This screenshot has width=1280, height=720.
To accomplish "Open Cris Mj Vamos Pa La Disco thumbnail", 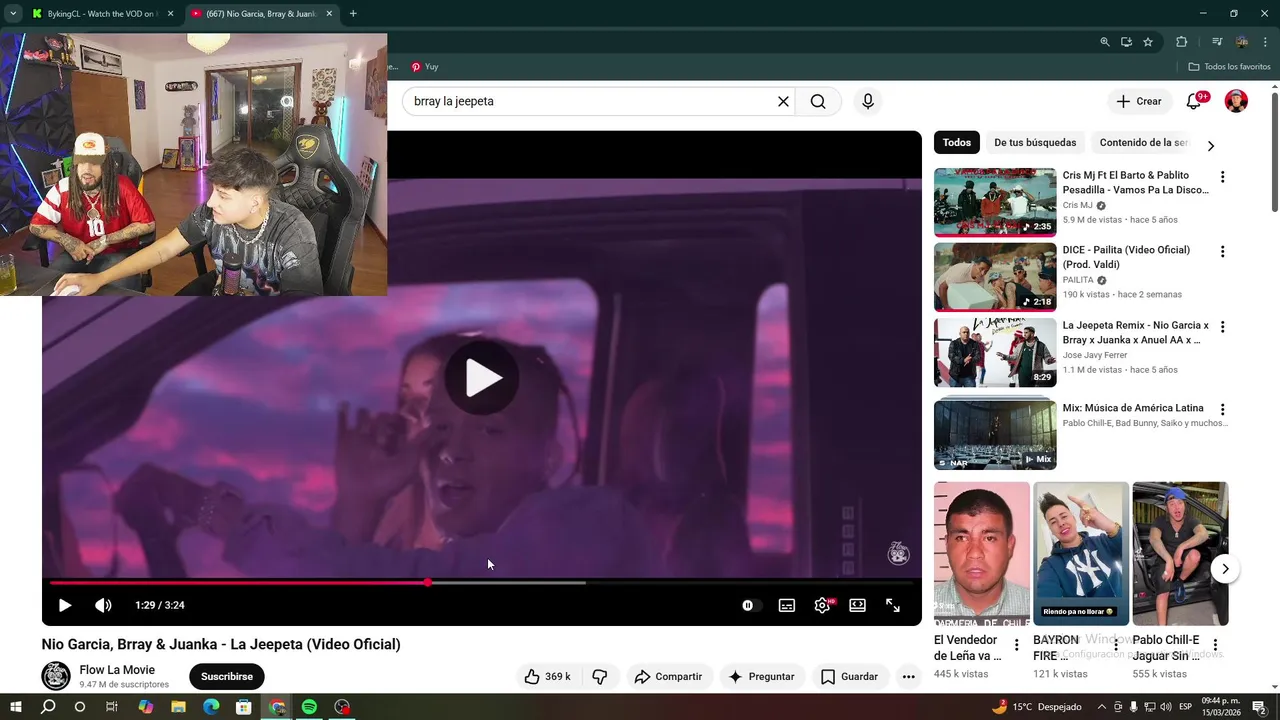I will (x=995, y=202).
